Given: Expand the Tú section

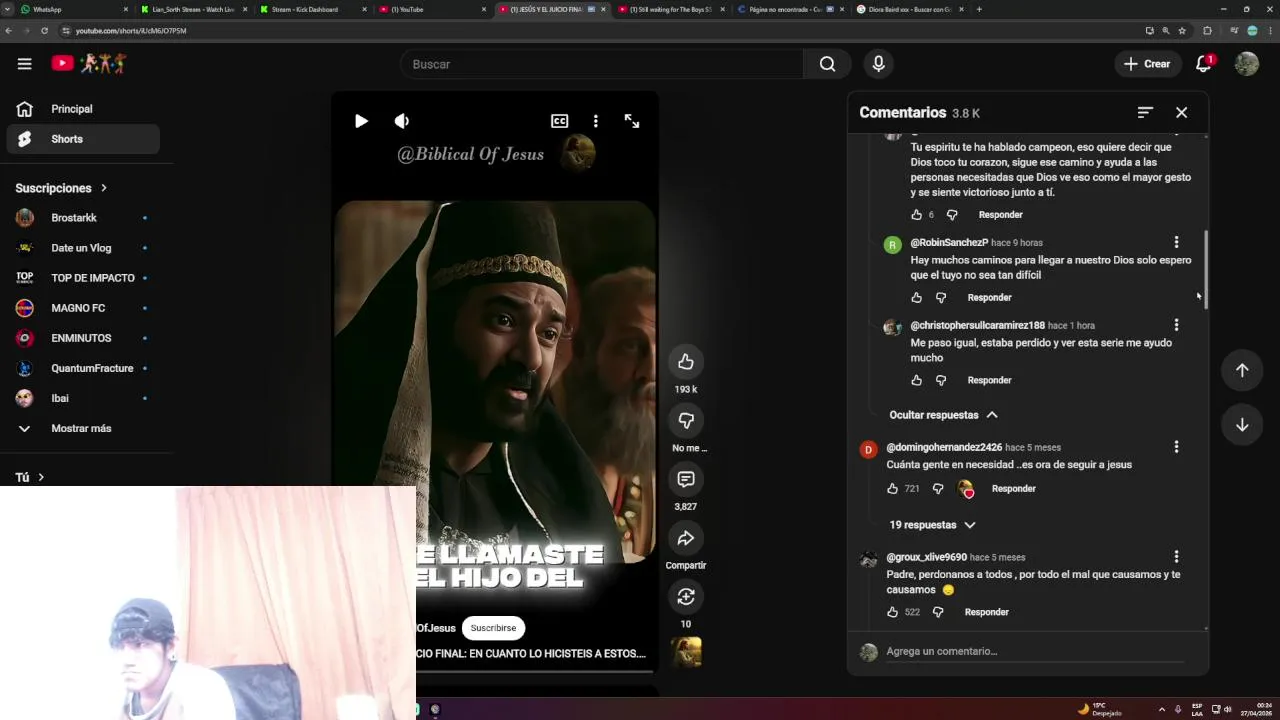Looking at the screenshot, I should pyautogui.click(x=30, y=478).
